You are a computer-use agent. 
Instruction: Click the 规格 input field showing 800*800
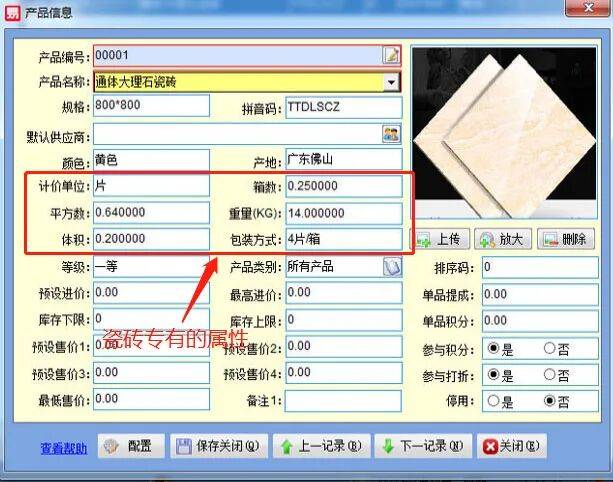(150, 106)
